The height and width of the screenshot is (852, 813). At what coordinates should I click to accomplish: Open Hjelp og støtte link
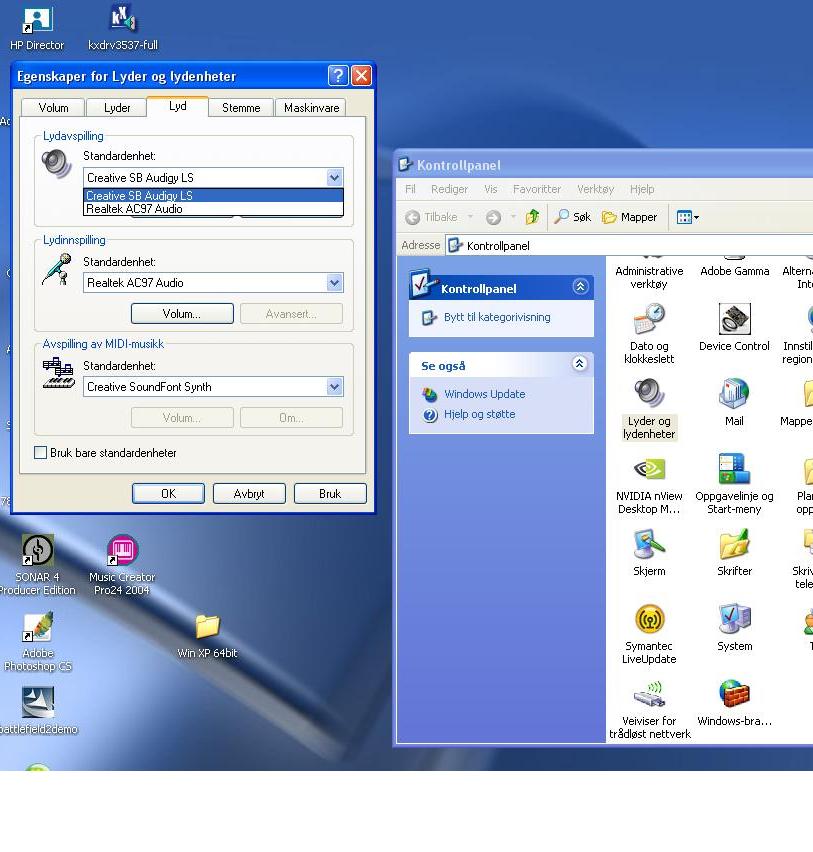(479, 414)
